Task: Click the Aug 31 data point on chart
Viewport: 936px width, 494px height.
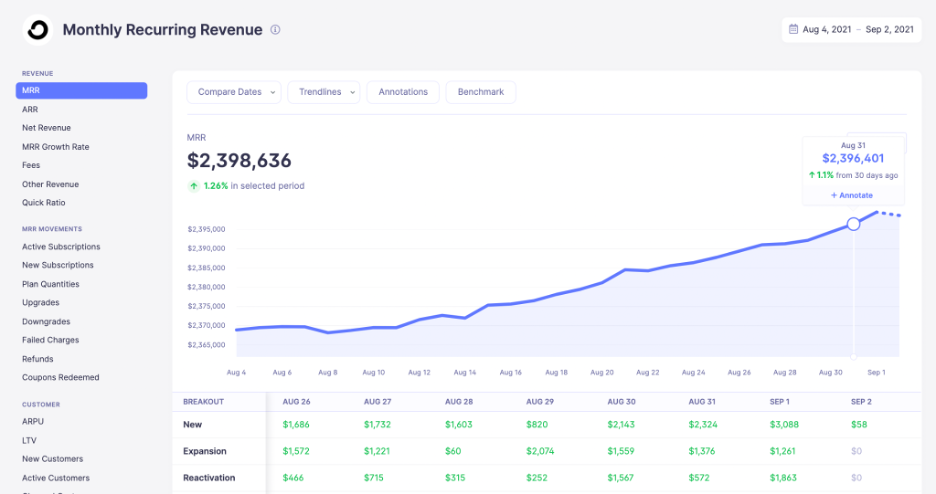Action: (853, 224)
